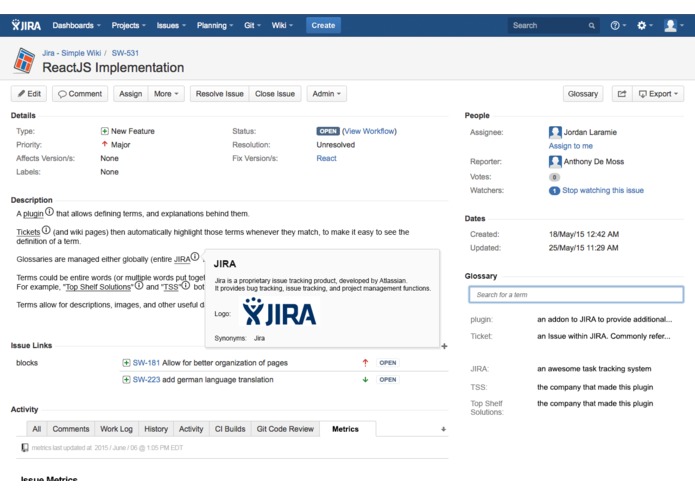
Task: Click Jordan Laramie's avatar icon
Action: 555,132
